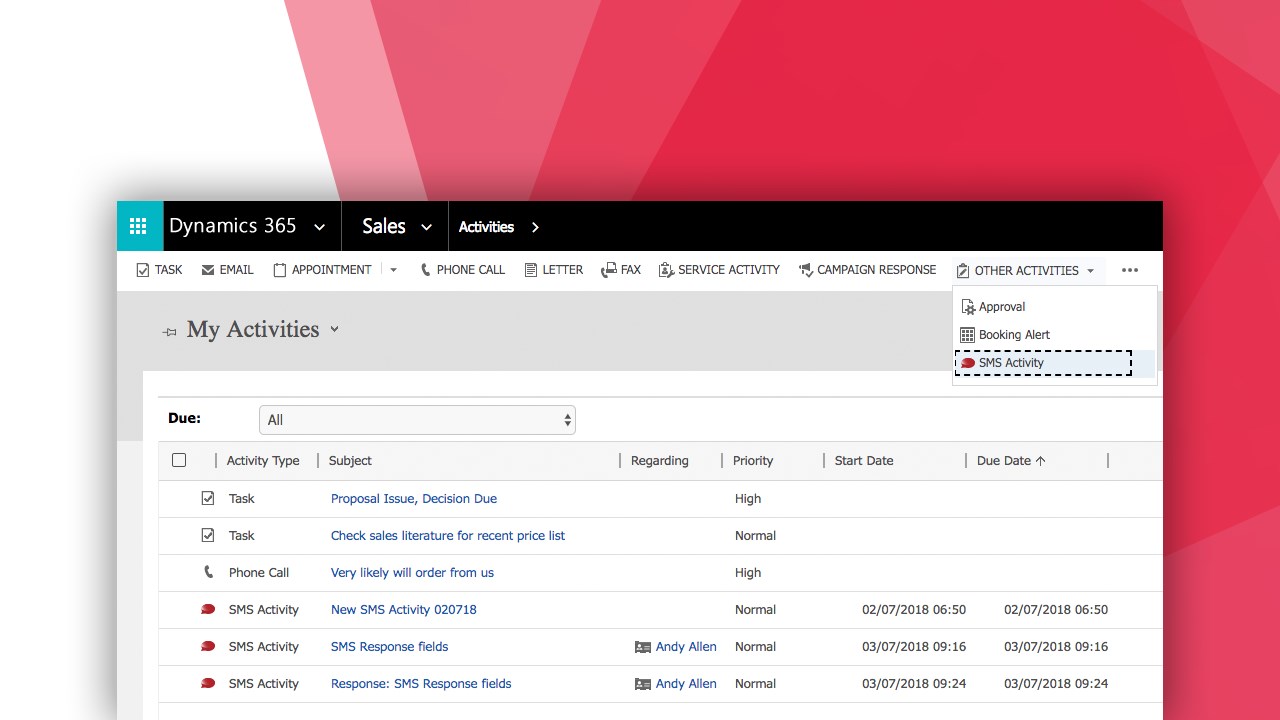Expand the Activities breadcrumb chevron

pos(535,227)
